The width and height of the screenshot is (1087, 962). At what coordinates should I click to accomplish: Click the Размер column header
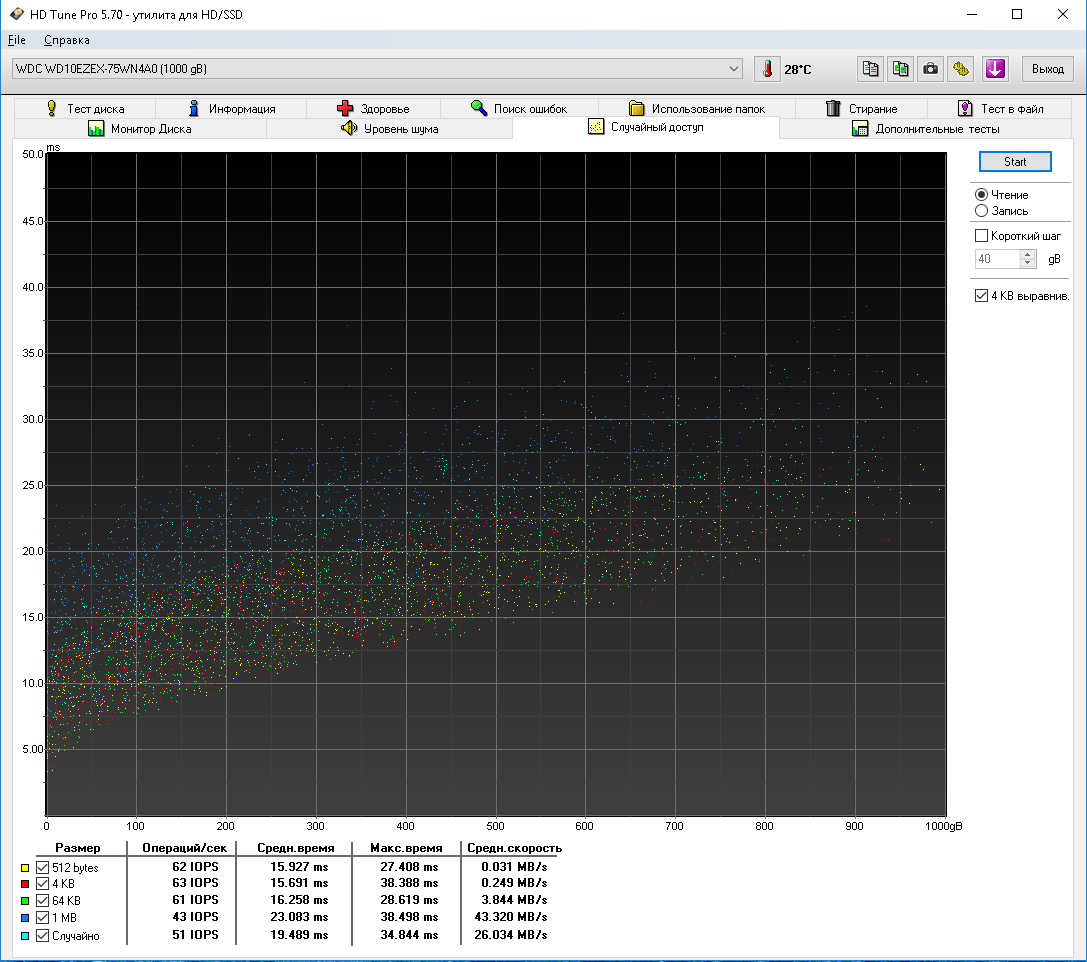click(x=78, y=848)
